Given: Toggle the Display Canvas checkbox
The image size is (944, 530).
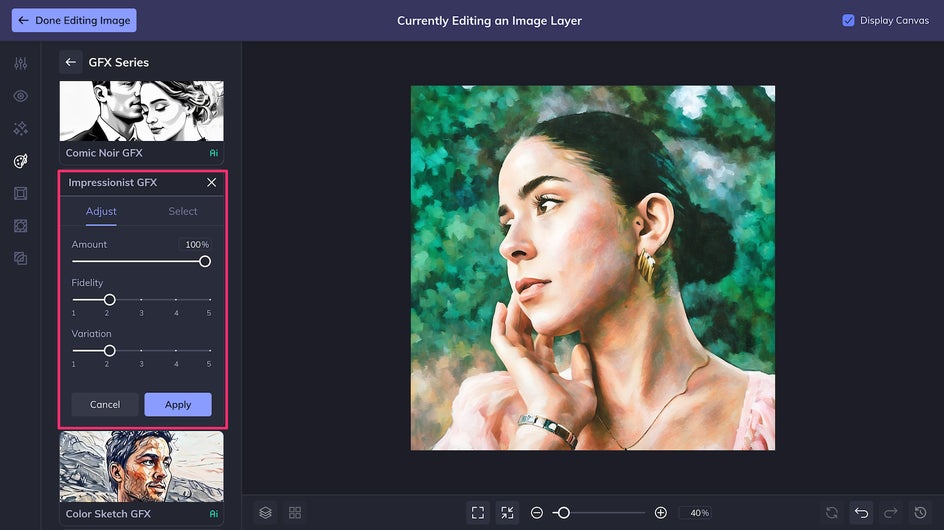Looking at the screenshot, I should [x=848, y=20].
